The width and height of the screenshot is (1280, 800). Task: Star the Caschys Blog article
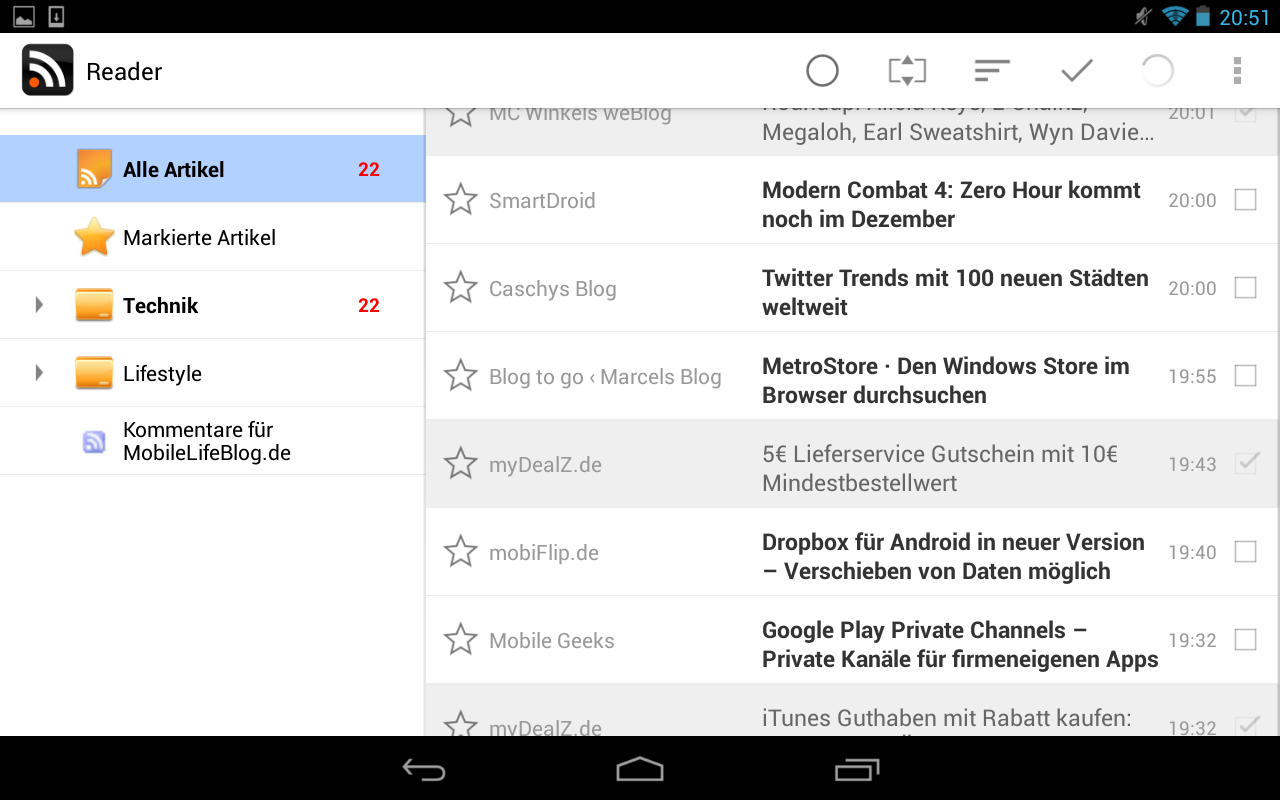pyautogui.click(x=460, y=287)
